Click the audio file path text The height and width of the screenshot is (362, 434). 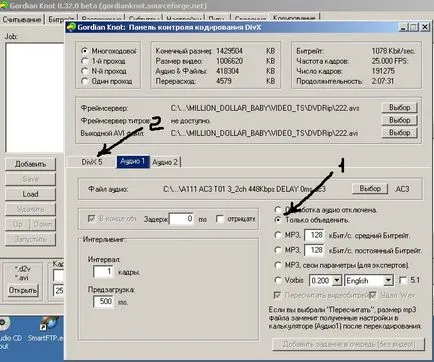coord(245,189)
